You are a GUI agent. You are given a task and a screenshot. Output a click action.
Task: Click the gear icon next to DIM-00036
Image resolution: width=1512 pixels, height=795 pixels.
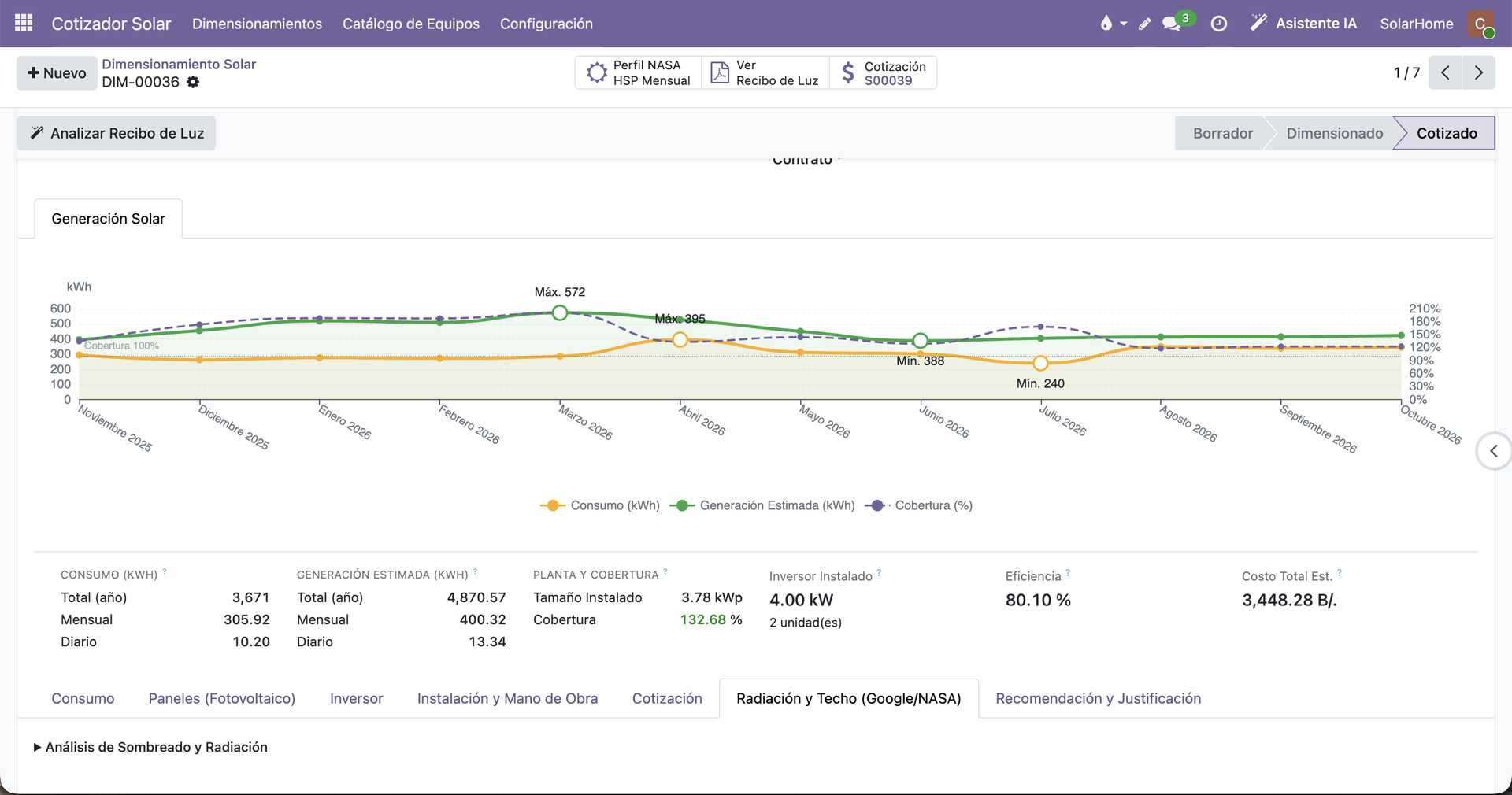click(193, 82)
